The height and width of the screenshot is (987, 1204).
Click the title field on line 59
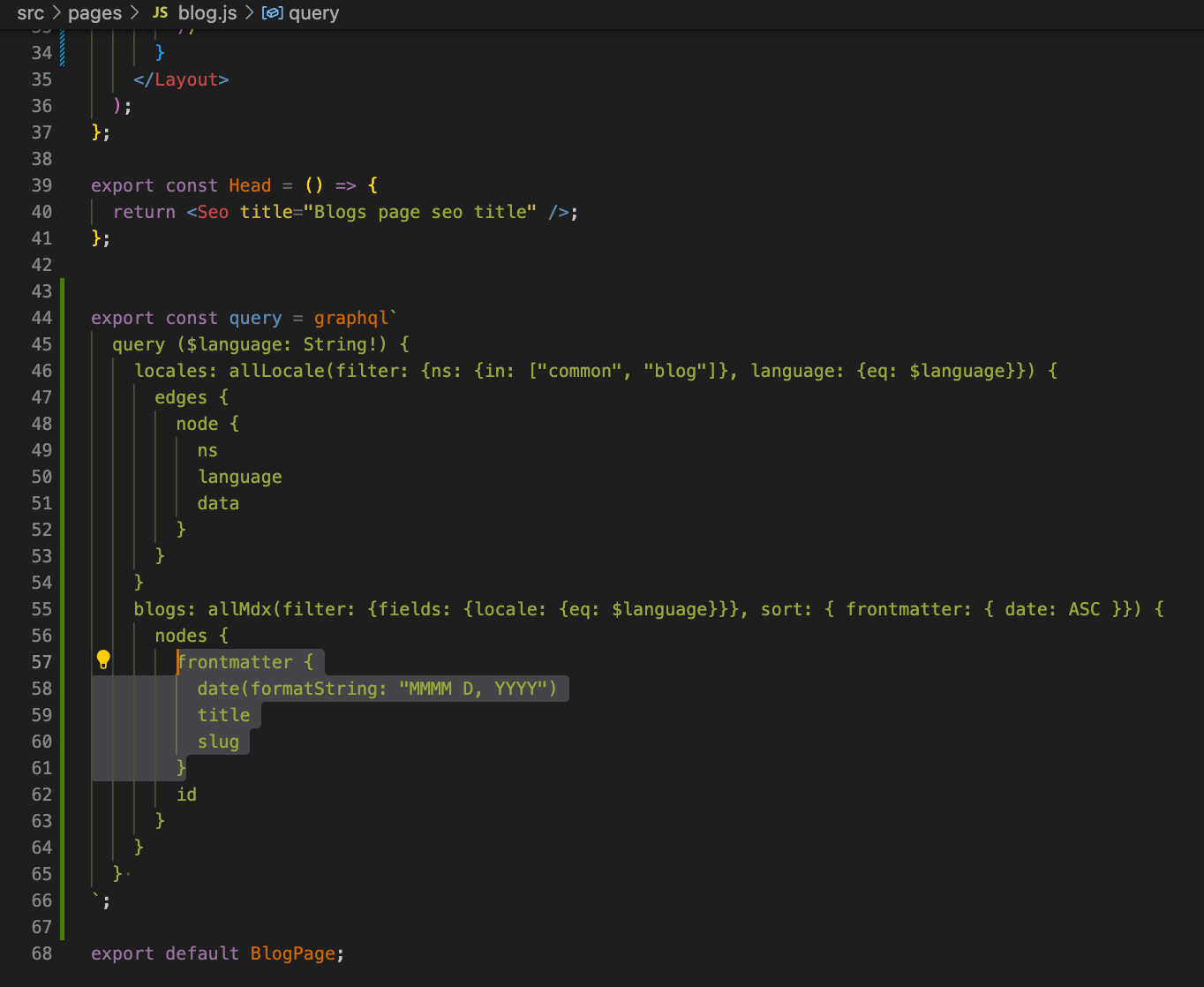point(223,715)
